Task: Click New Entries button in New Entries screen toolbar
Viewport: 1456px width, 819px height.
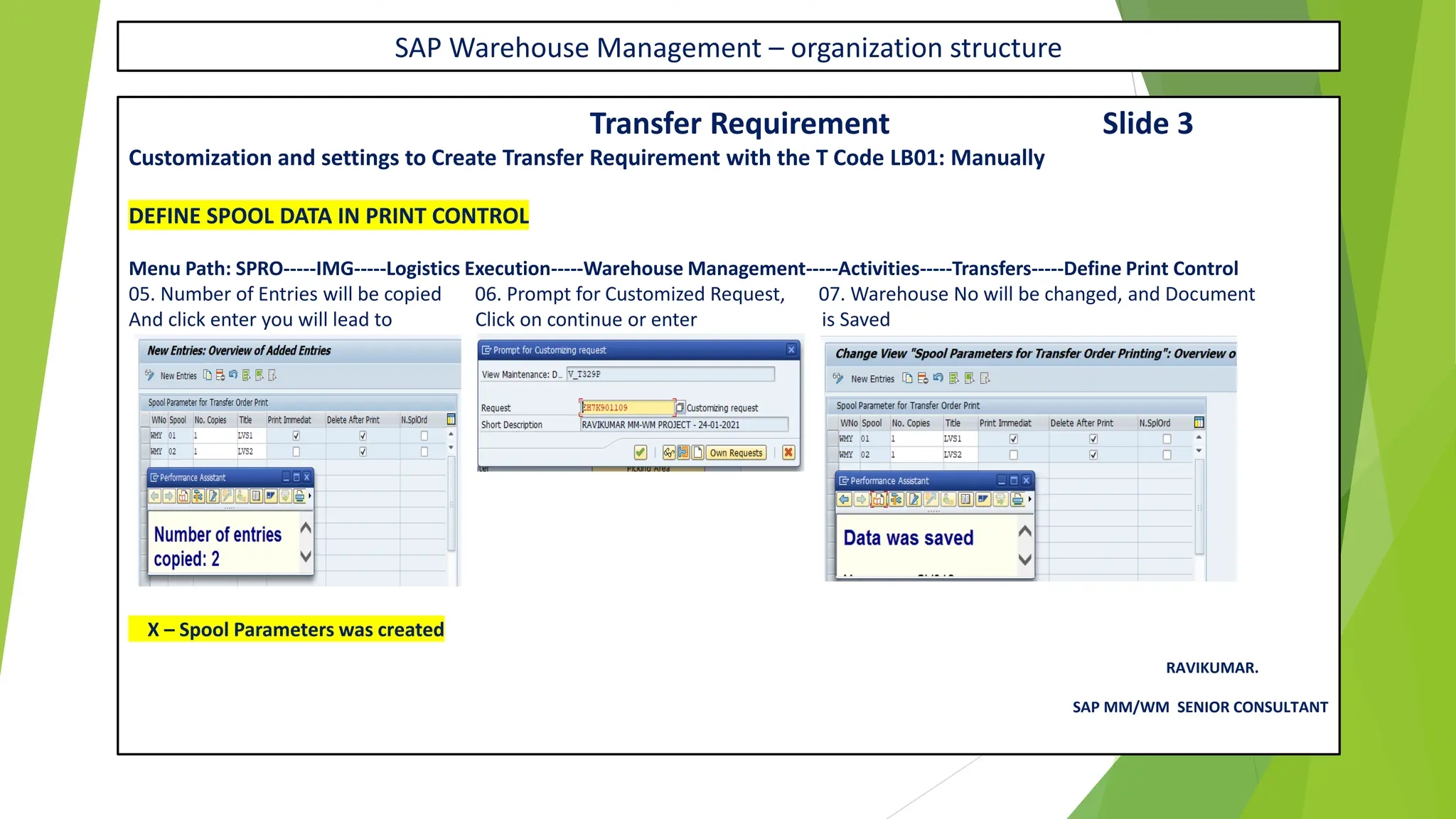Action: (x=178, y=375)
